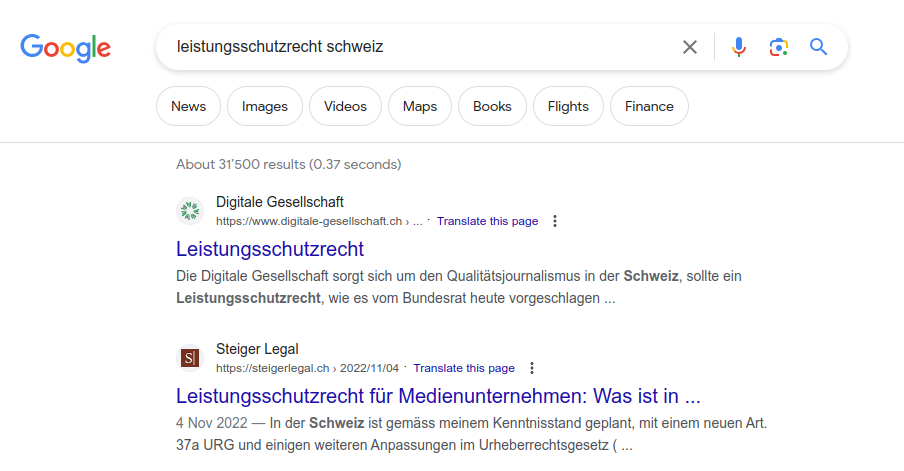Screen dimensions: 904x471
Task: Clear the search query with the X icon
Action: pyautogui.click(x=690, y=47)
